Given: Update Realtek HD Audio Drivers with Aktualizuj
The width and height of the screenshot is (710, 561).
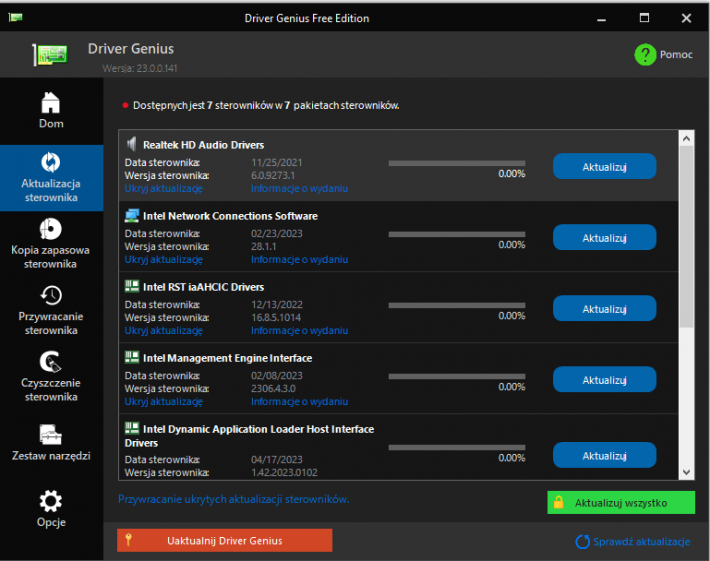Looking at the screenshot, I should click(604, 166).
